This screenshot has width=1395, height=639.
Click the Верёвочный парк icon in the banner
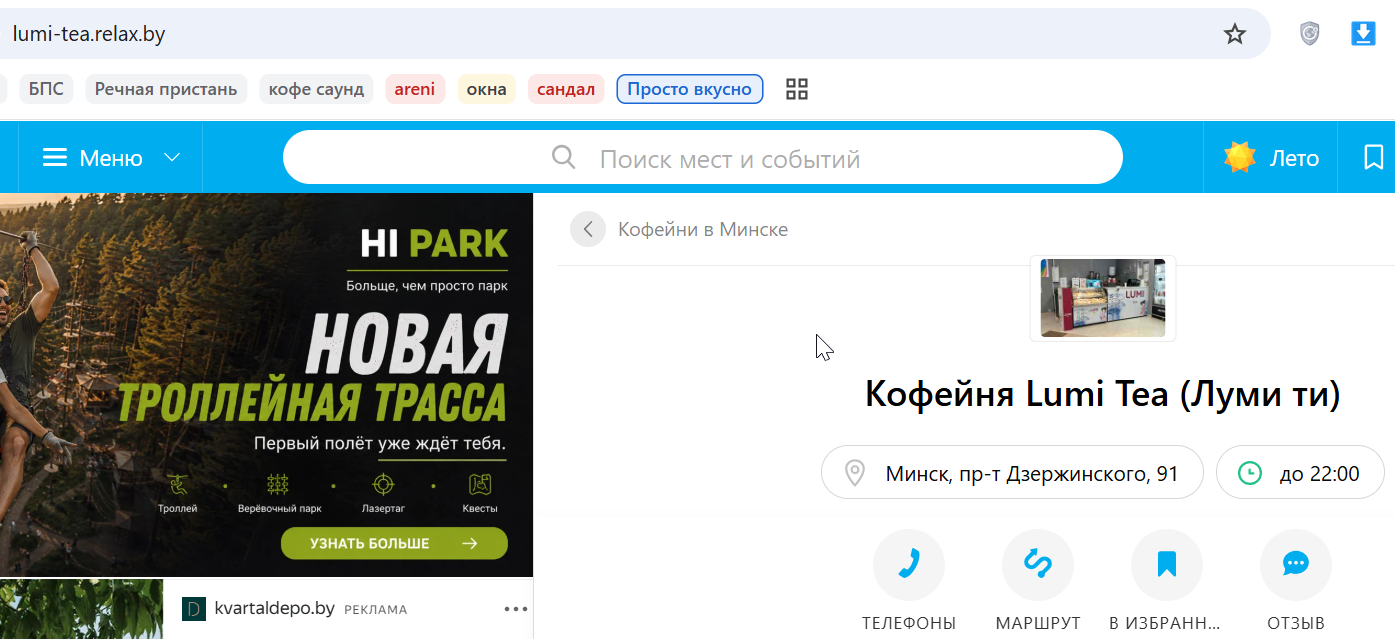(x=278, y=485)
